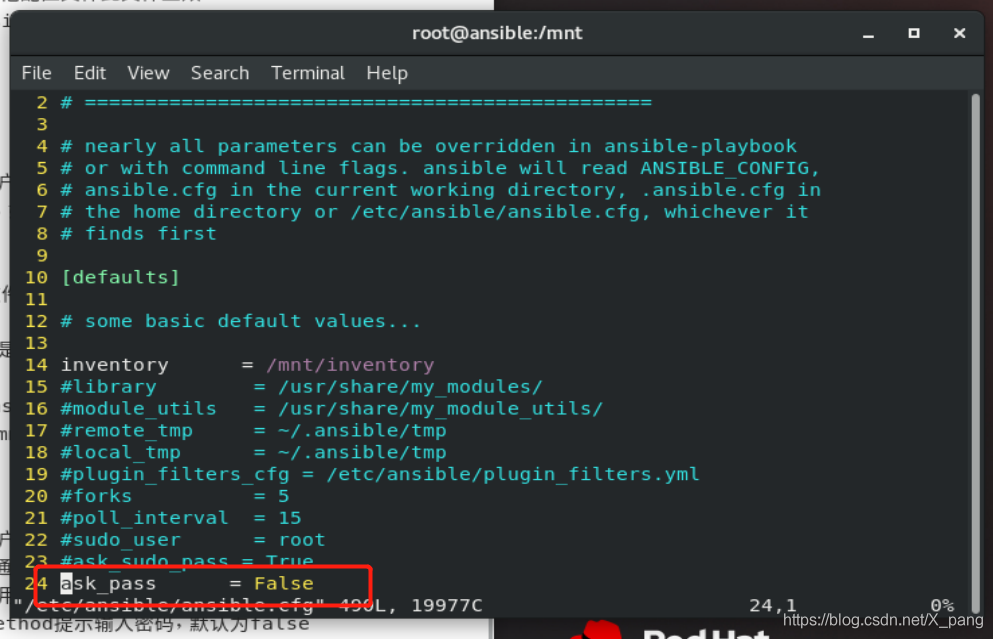Open the Edit menu
This screenshot has height=639, width=993.
pyautogui.click(x=89, y=73)
